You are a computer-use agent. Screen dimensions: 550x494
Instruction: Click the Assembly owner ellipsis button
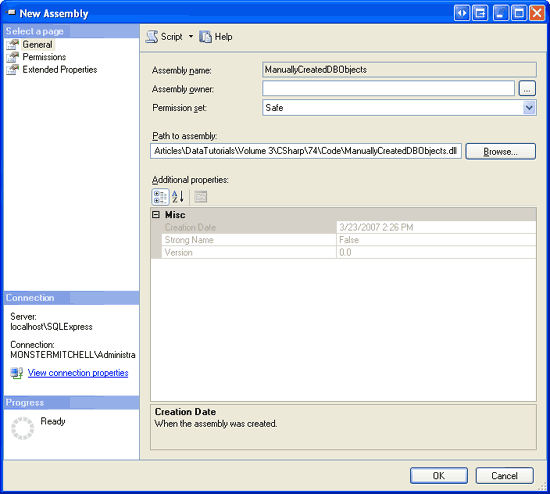tap(527, 88)
